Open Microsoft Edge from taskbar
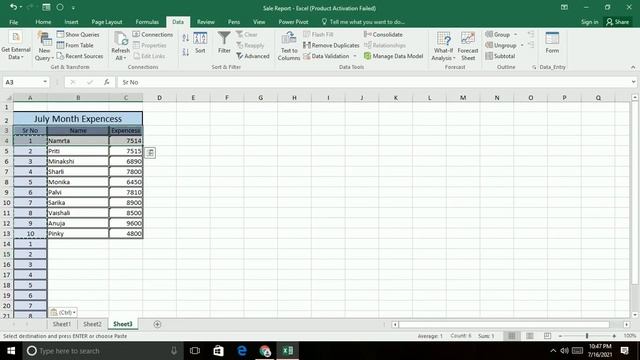640x360 pixels. tap(242, 351)
